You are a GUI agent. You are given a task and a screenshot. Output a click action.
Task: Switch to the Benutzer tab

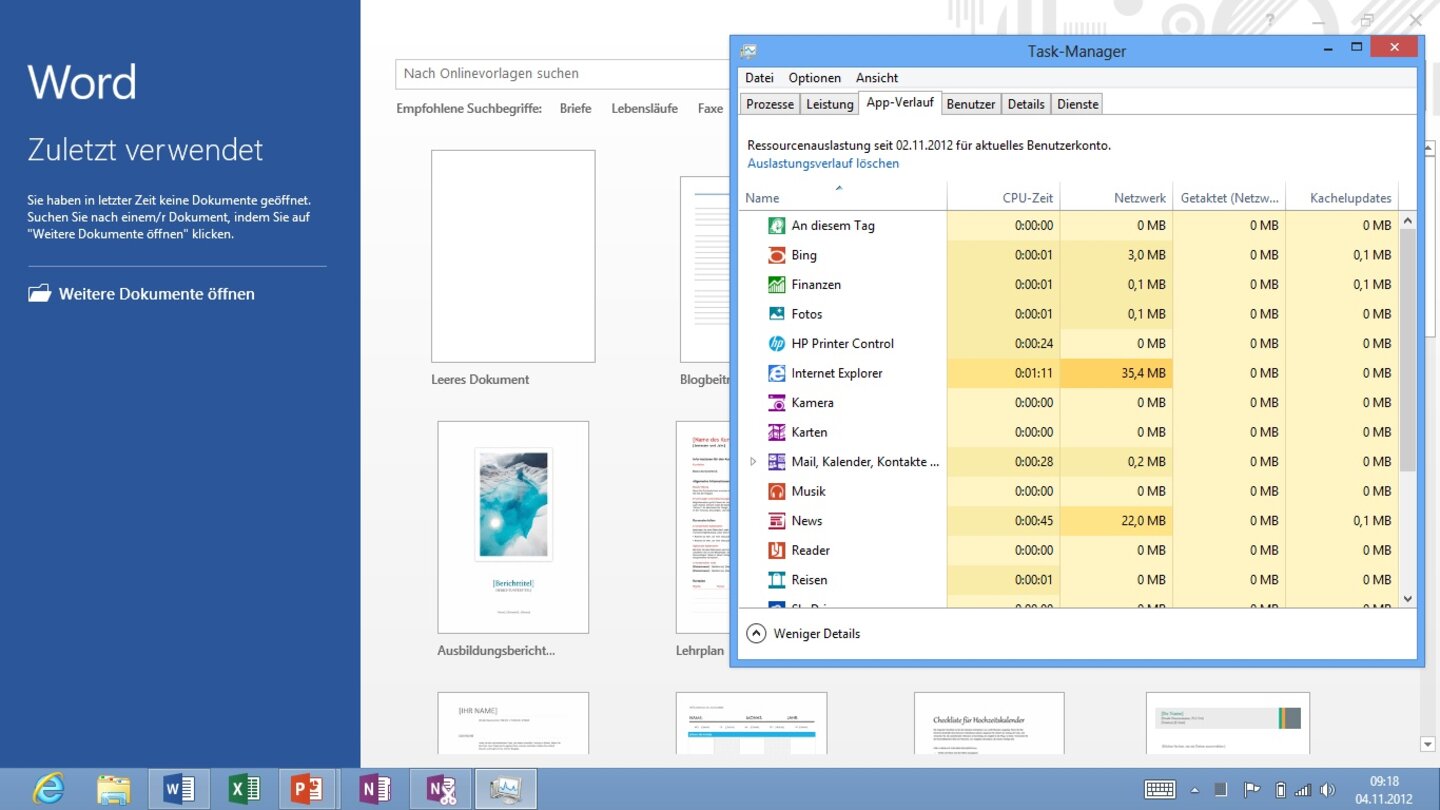[x=971, y=104]
